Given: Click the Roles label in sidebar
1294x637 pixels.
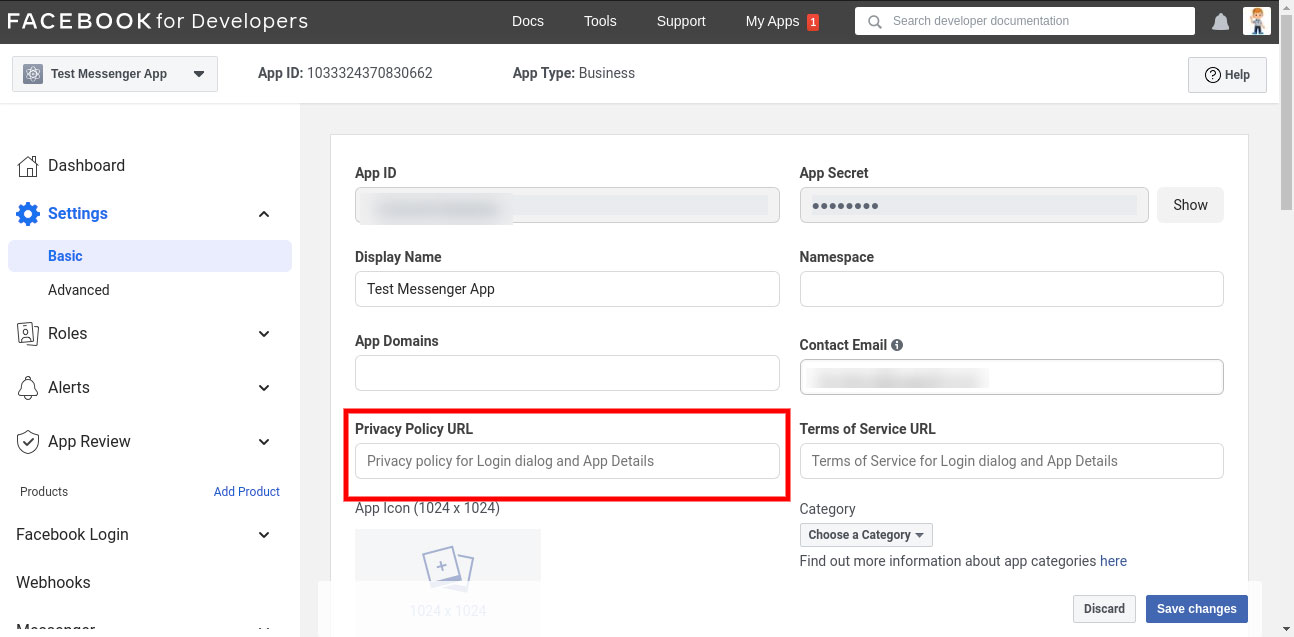Looking at the screenshot, I should pyautogui.click(x=68, y=334).
